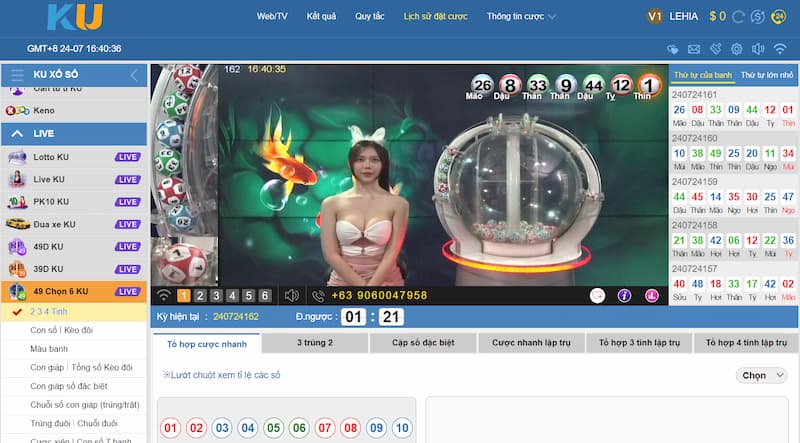The width and height of the screenshot is (800, 443).
Task: Open Lịch sử đặt cược history
Action: (435, 16)
